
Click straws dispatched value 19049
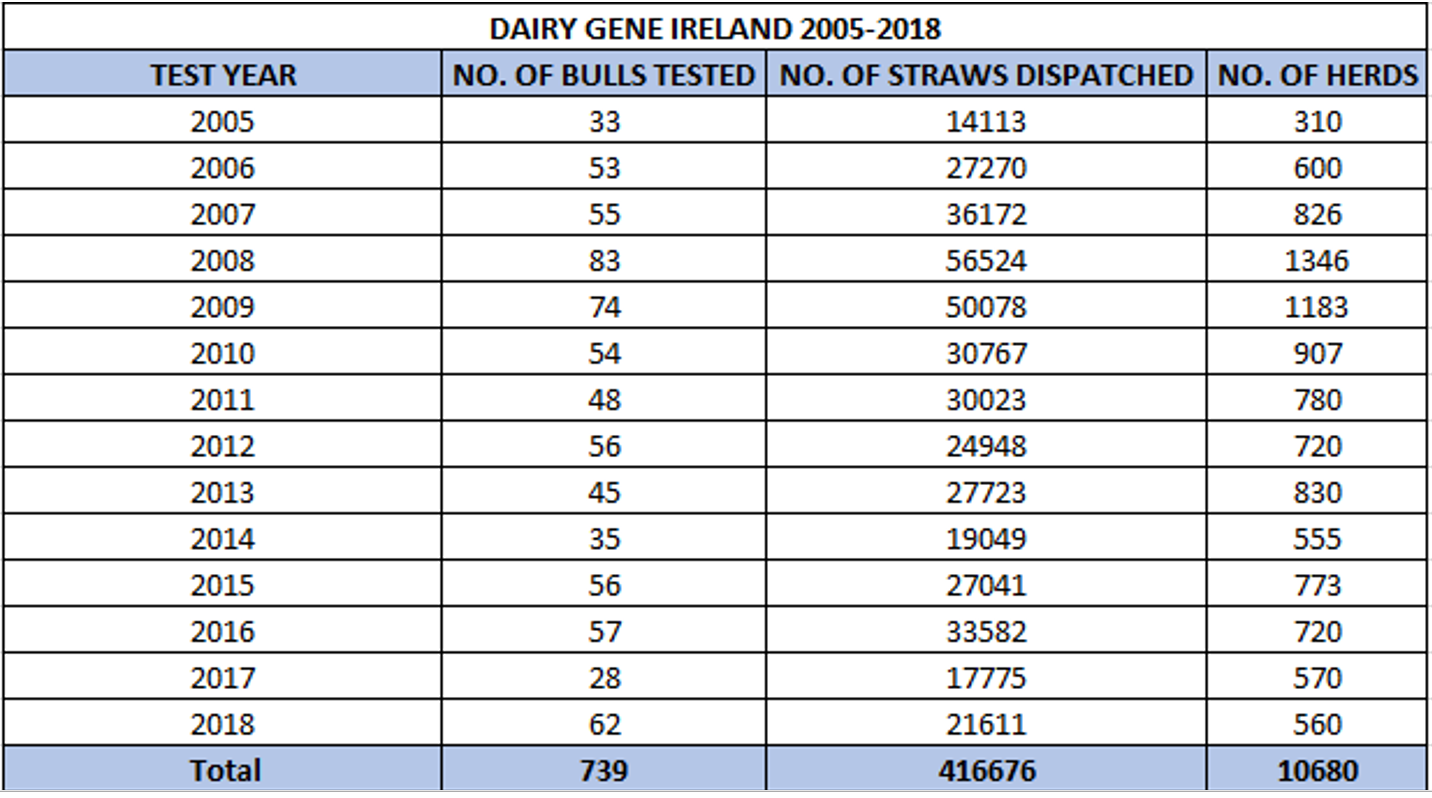coord(986,539)
